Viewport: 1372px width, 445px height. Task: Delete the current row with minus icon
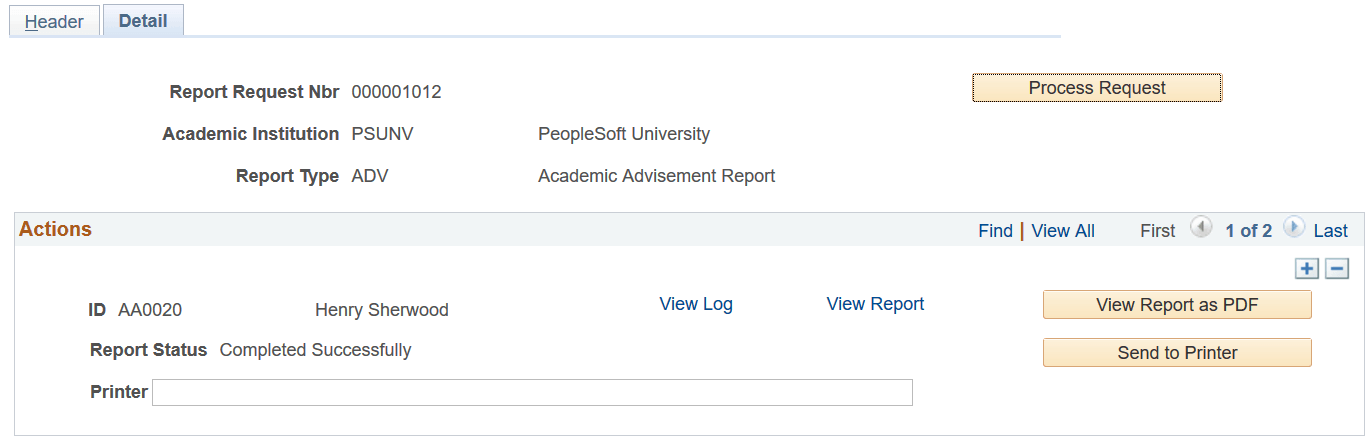coord(1337,269)
